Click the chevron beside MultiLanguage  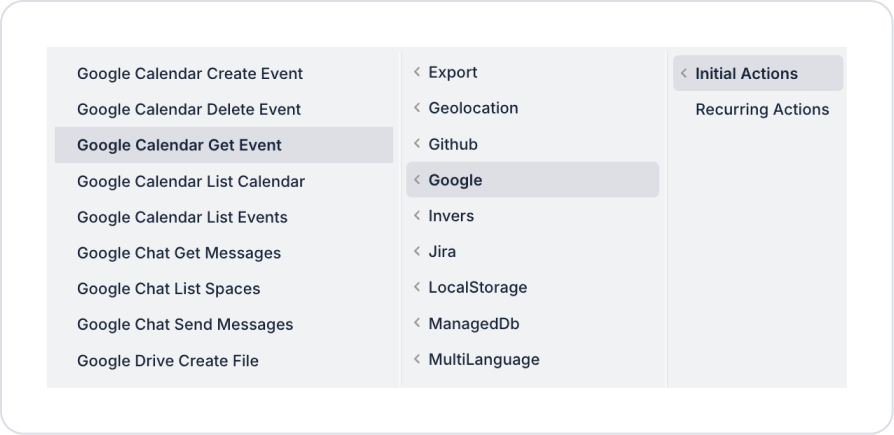point(417,359)
